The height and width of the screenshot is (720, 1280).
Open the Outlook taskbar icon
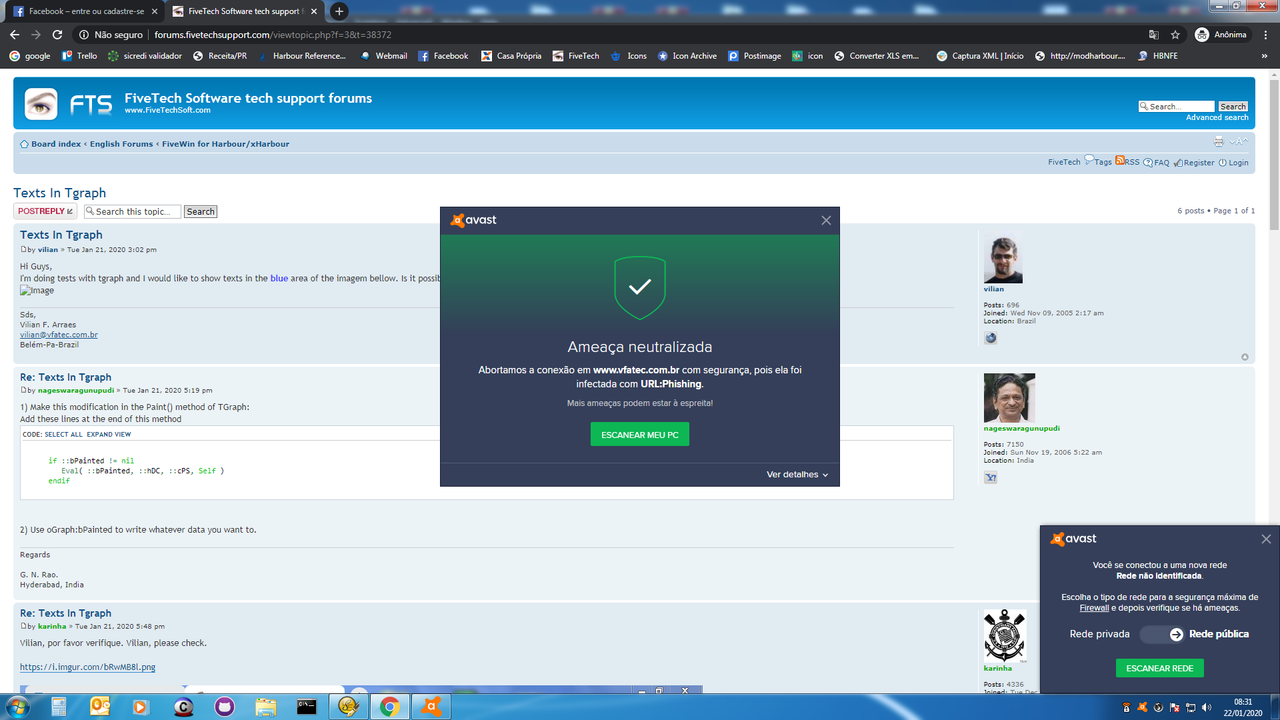(99, 707)
